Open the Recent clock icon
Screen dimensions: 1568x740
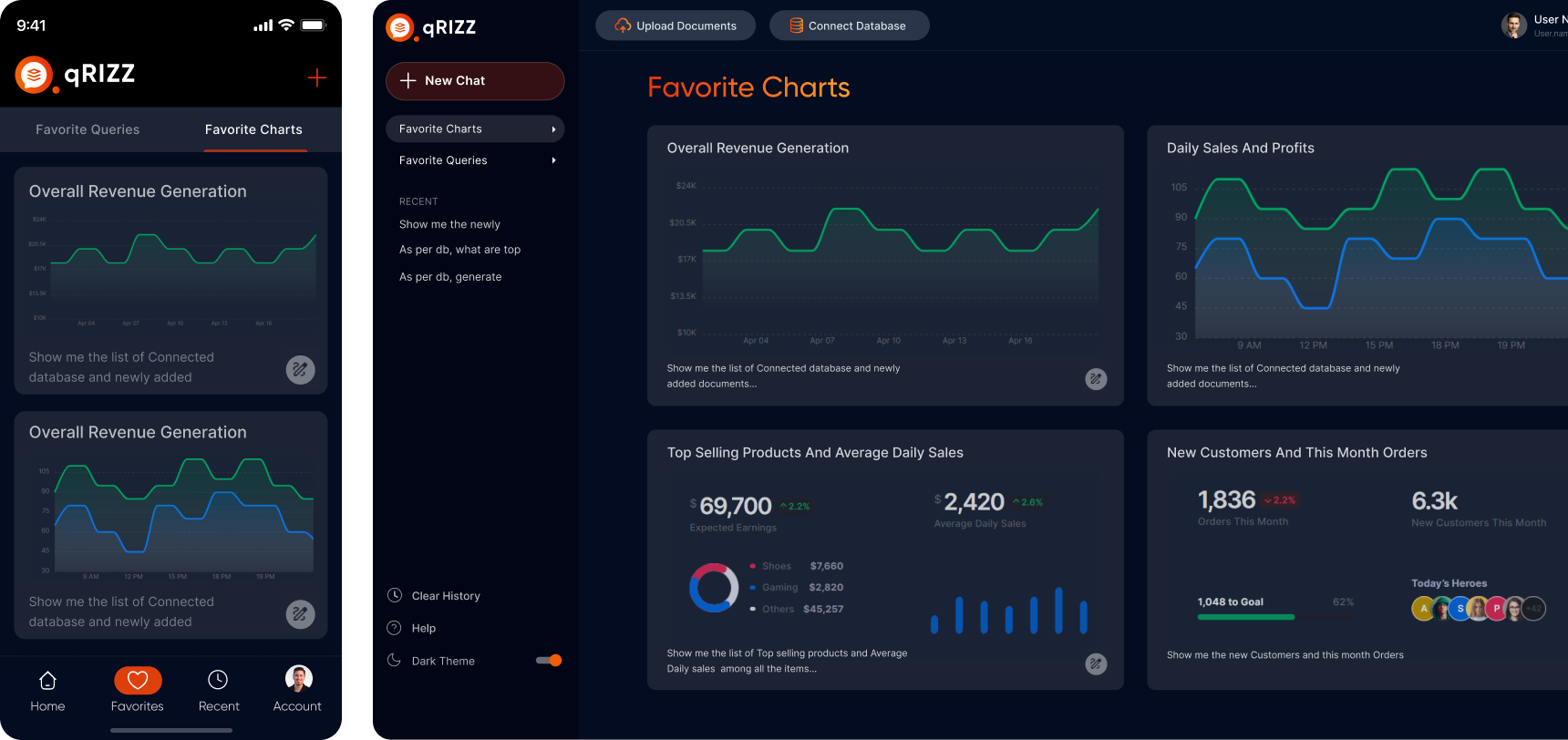(218, 680)
